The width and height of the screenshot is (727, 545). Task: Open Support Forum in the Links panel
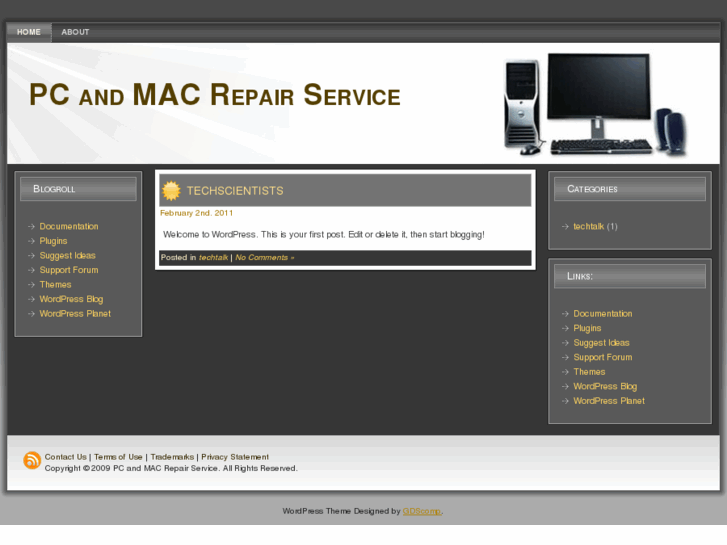coord(603,357)
